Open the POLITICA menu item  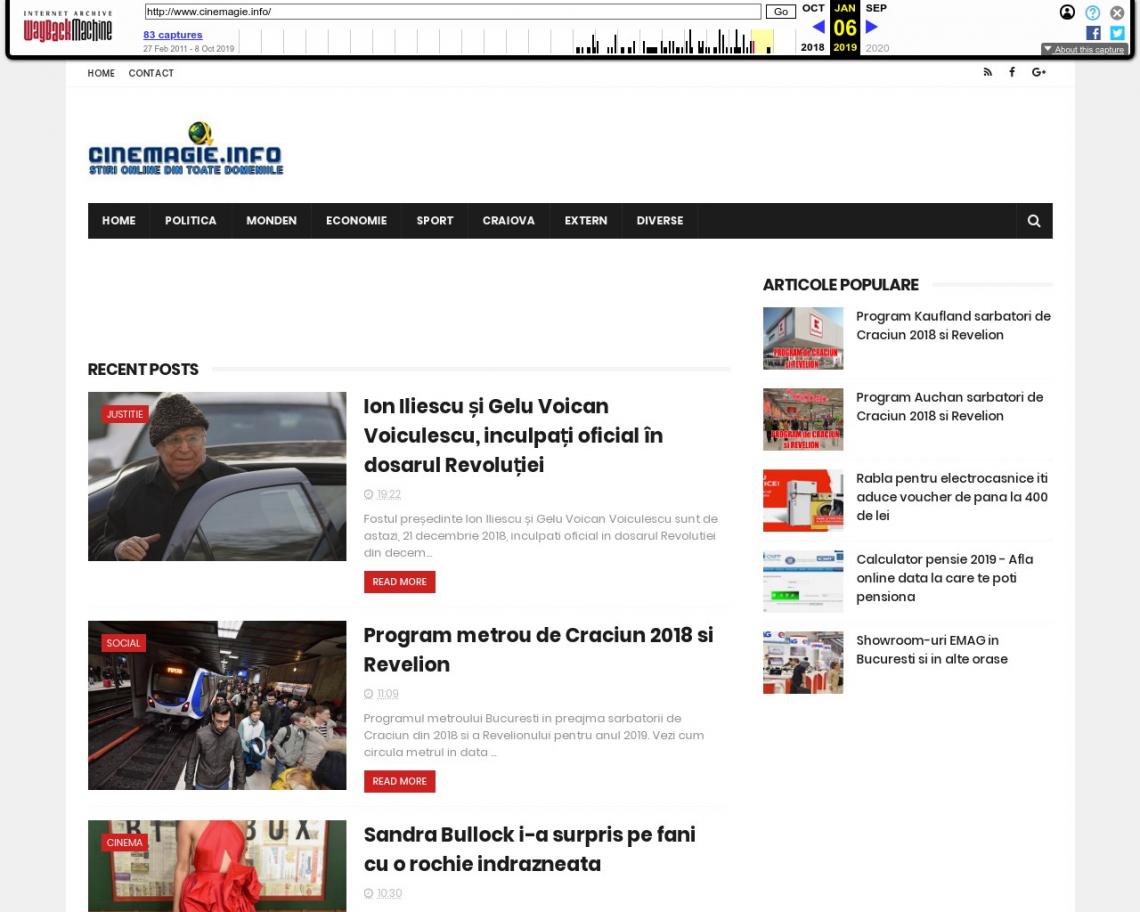tap(190, 221)
